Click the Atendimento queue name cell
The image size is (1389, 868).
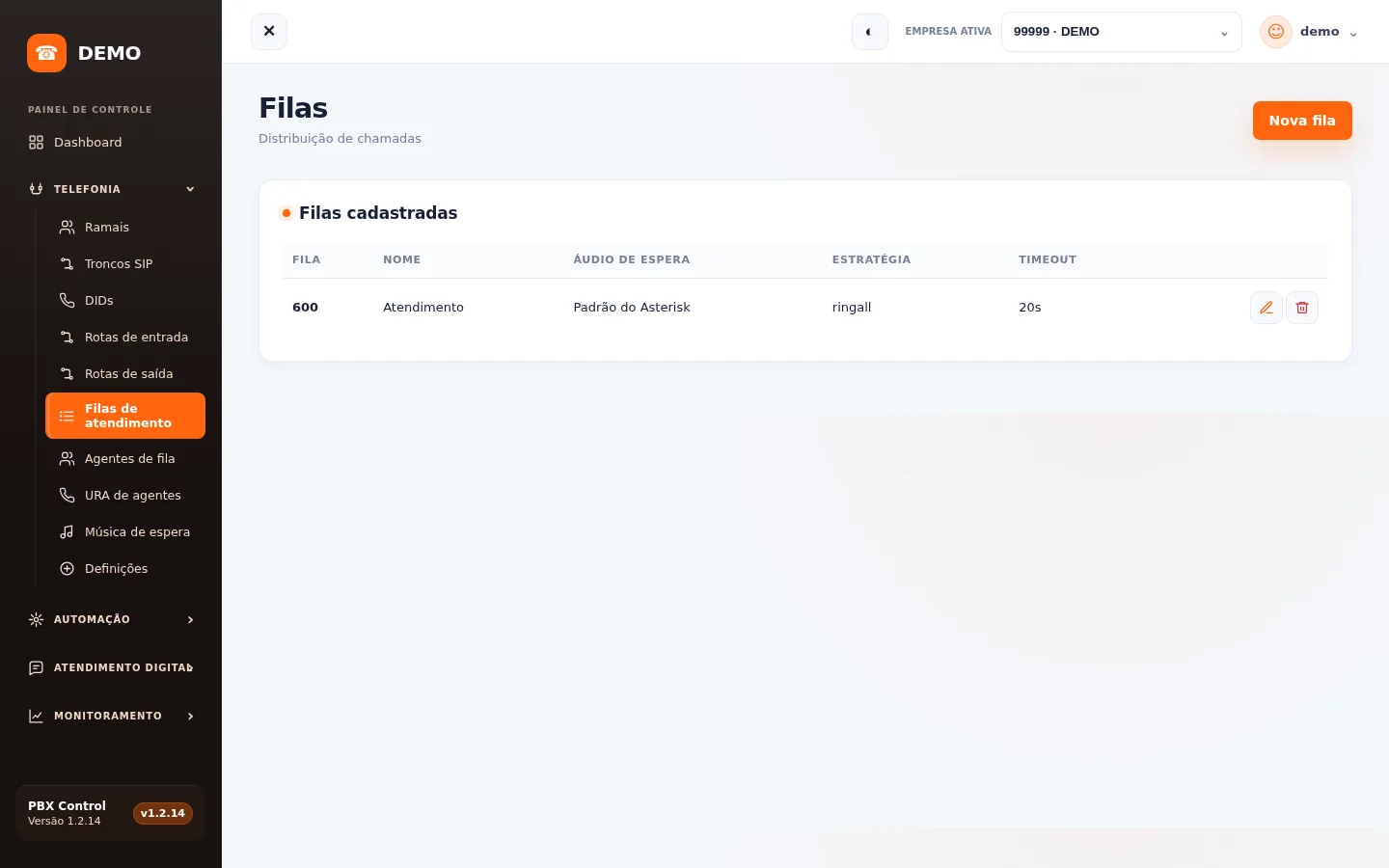coord(423,308)
